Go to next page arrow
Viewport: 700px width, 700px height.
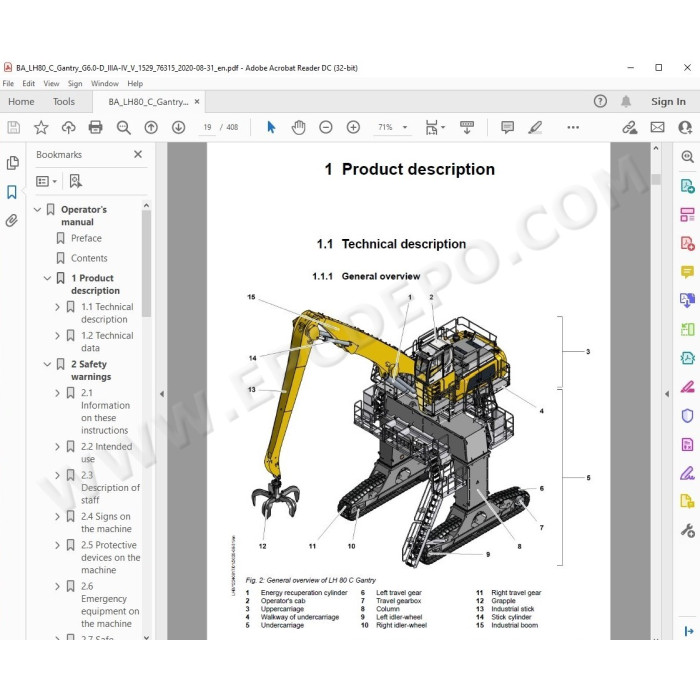[x=179, y=128]
